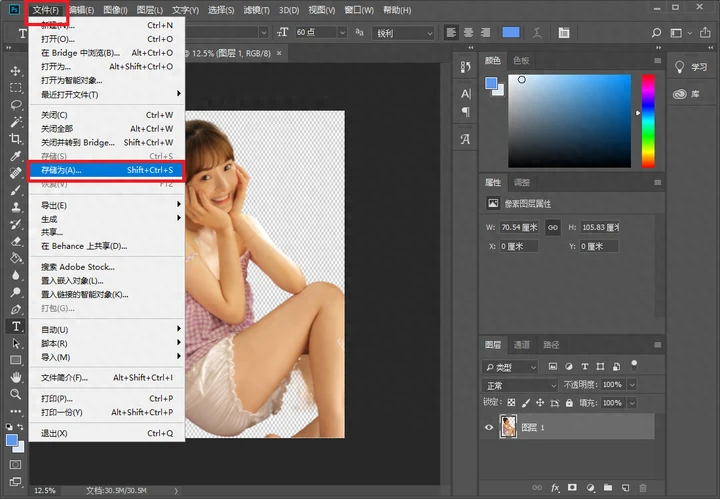Image resolution: width=720 pixels, height=499 pixels.
Task: Select the Move tool
Action: coord(16,71)
